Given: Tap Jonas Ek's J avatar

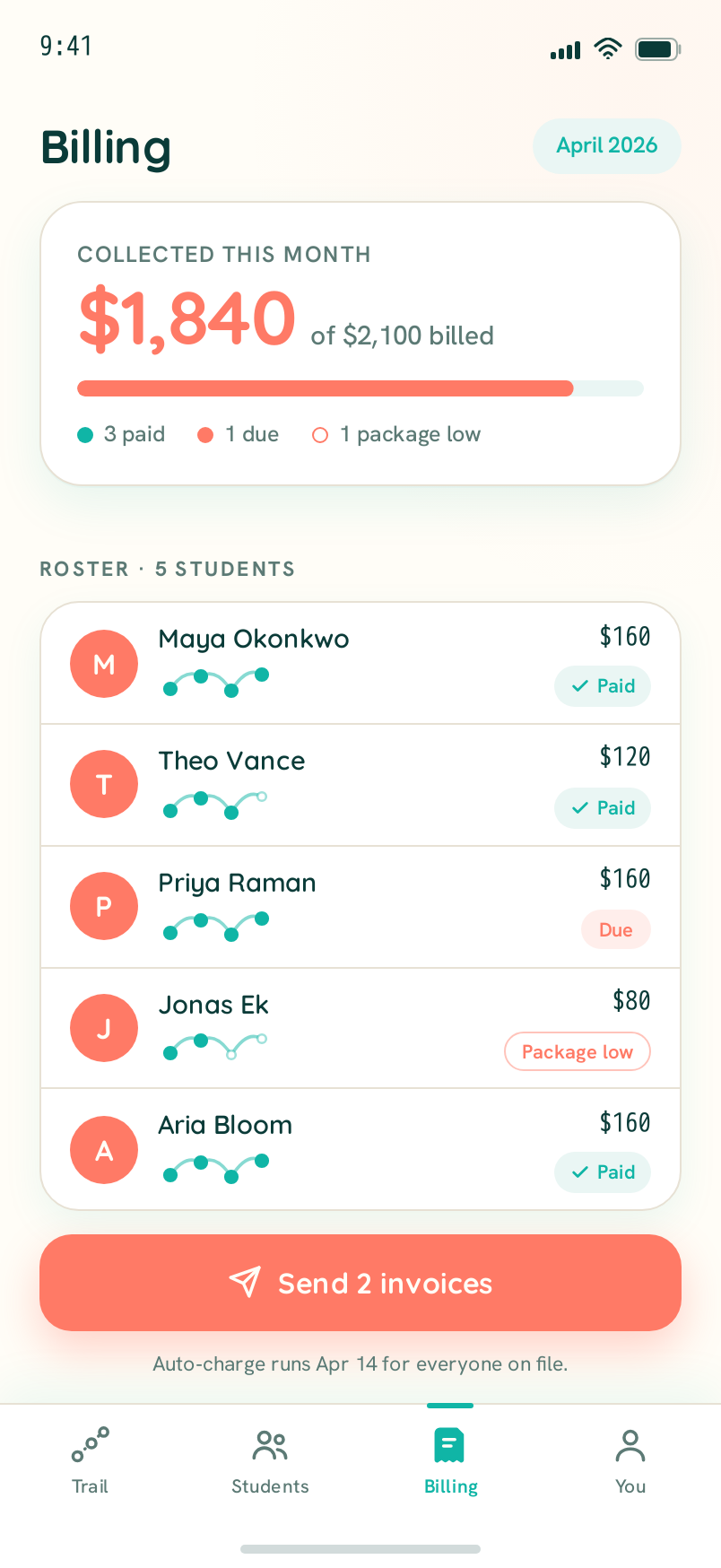Looking at the screenshot, I should pyautogui.click(x=104, y=1028).
